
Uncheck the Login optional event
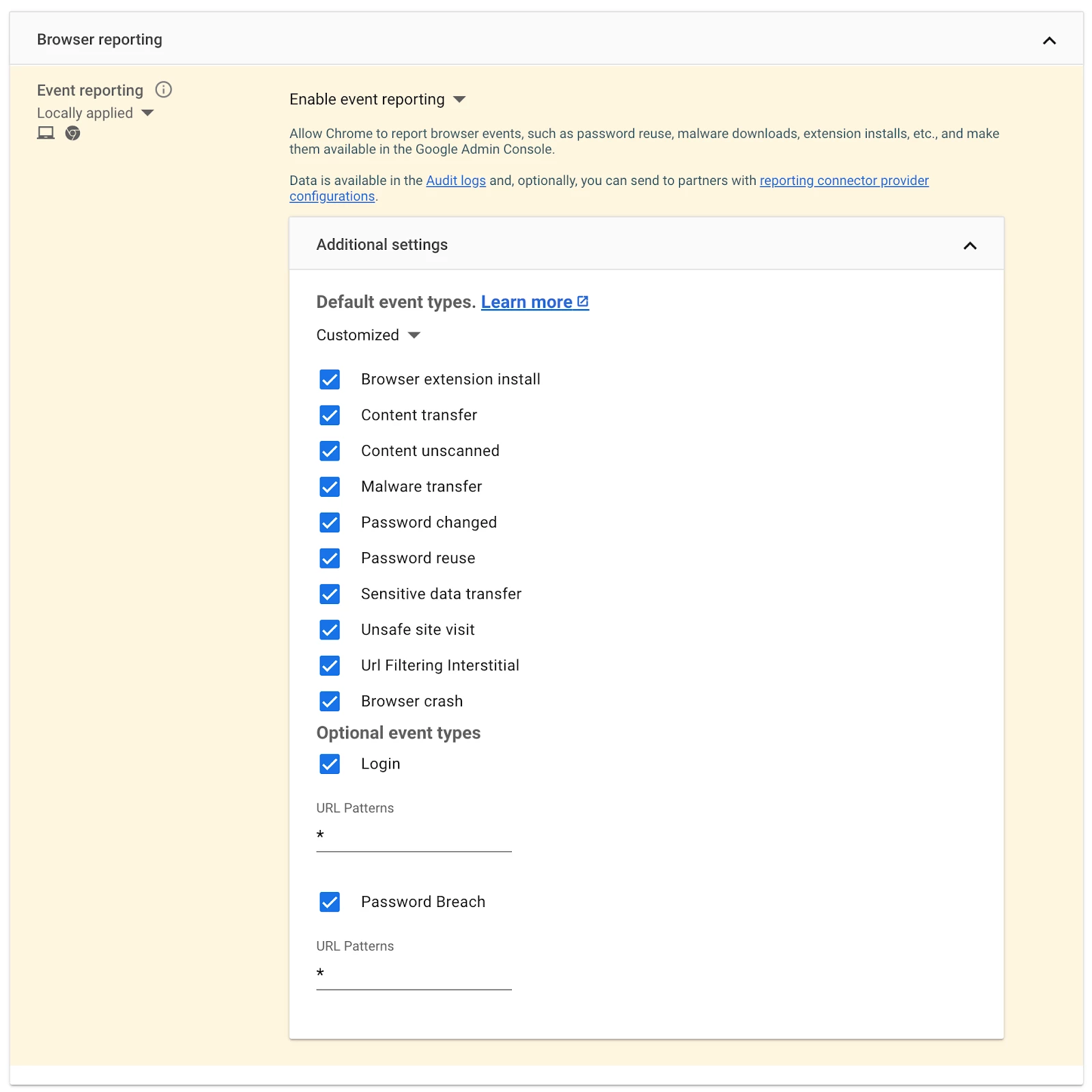tap(330, 764)
